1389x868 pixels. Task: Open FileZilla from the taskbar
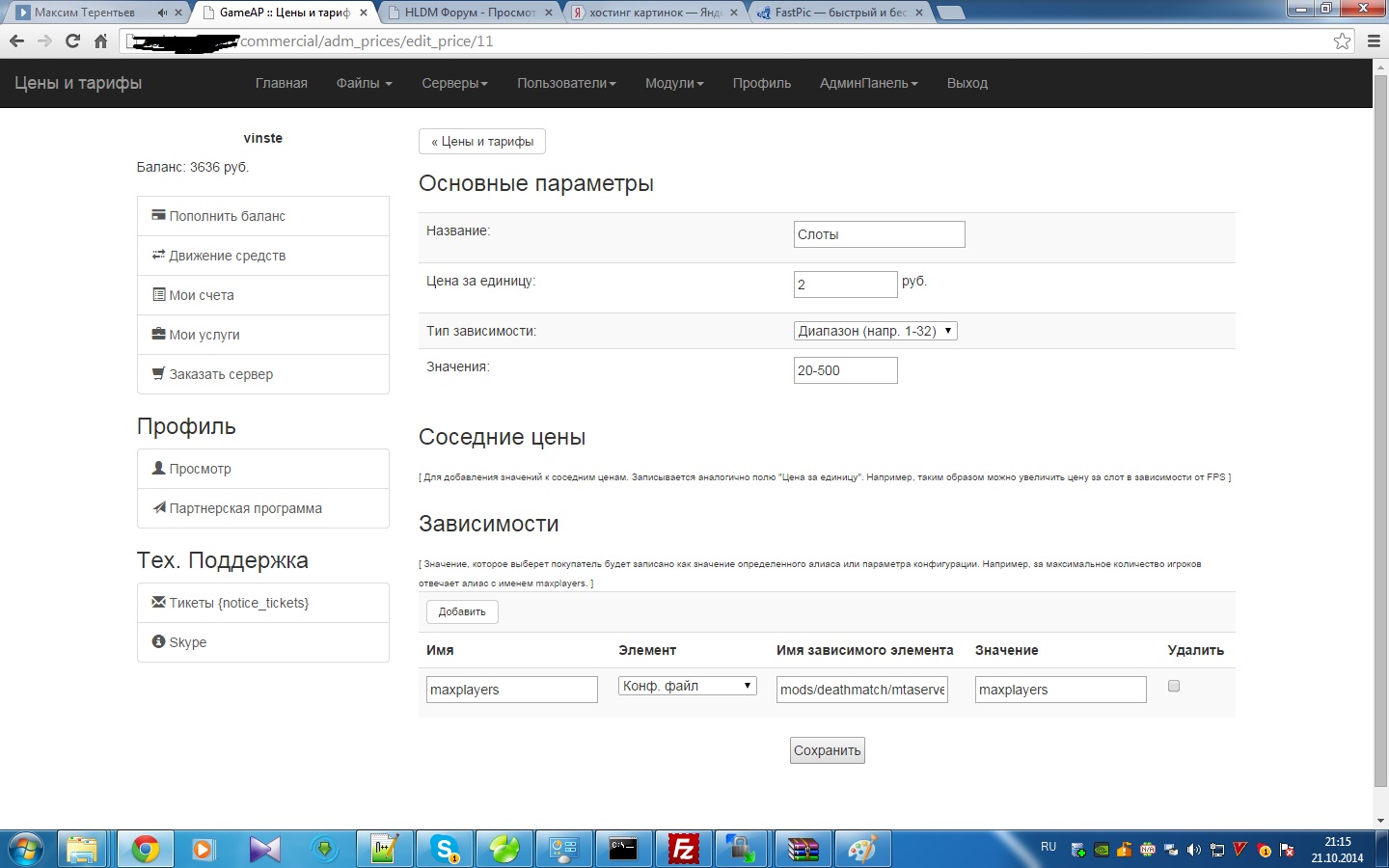pyautogui.click(x=683, y=849)
